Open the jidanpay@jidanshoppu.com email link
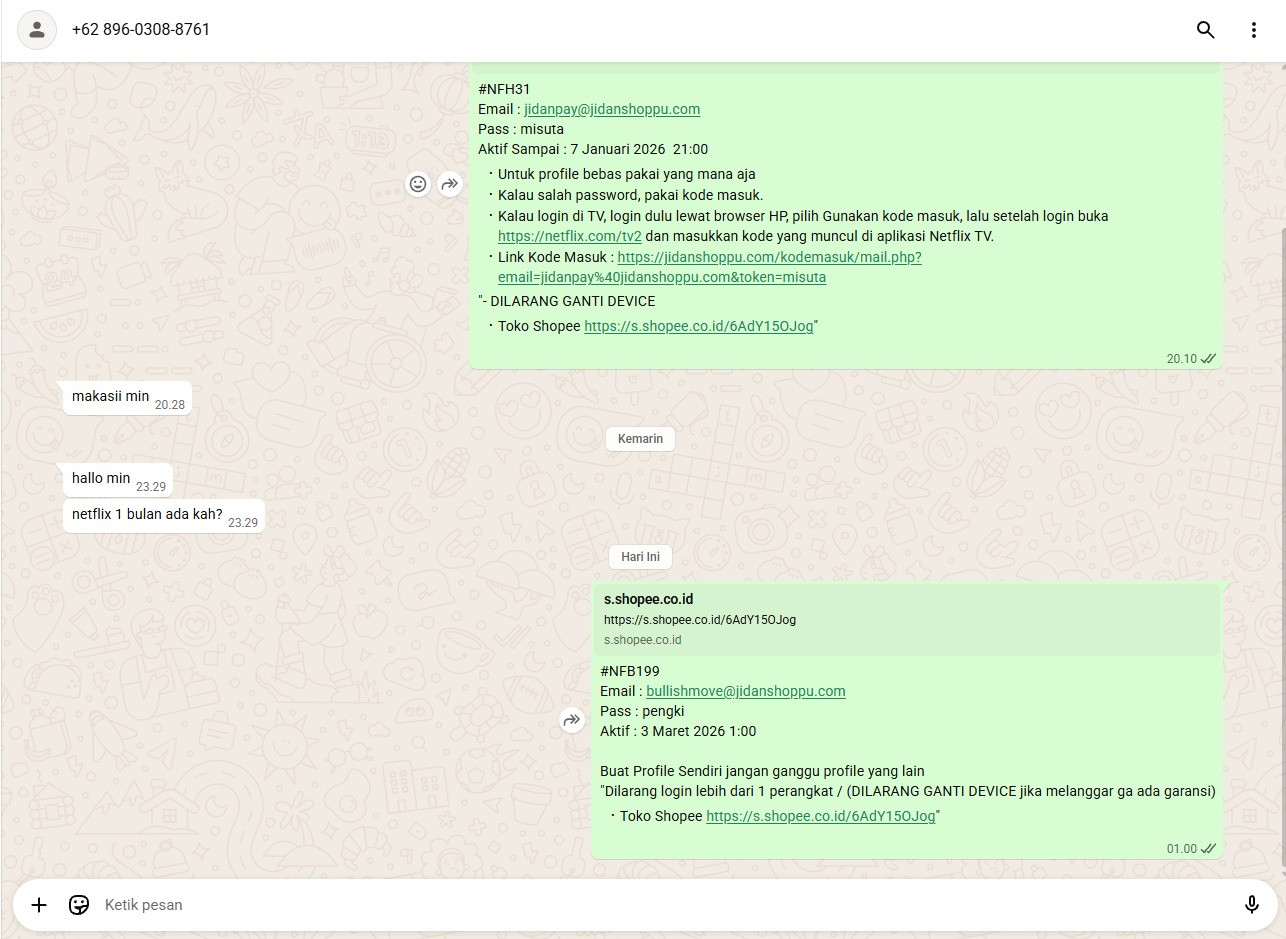Image resolution: width=1286 pixels, height=939 pixels. pos(612,109)
